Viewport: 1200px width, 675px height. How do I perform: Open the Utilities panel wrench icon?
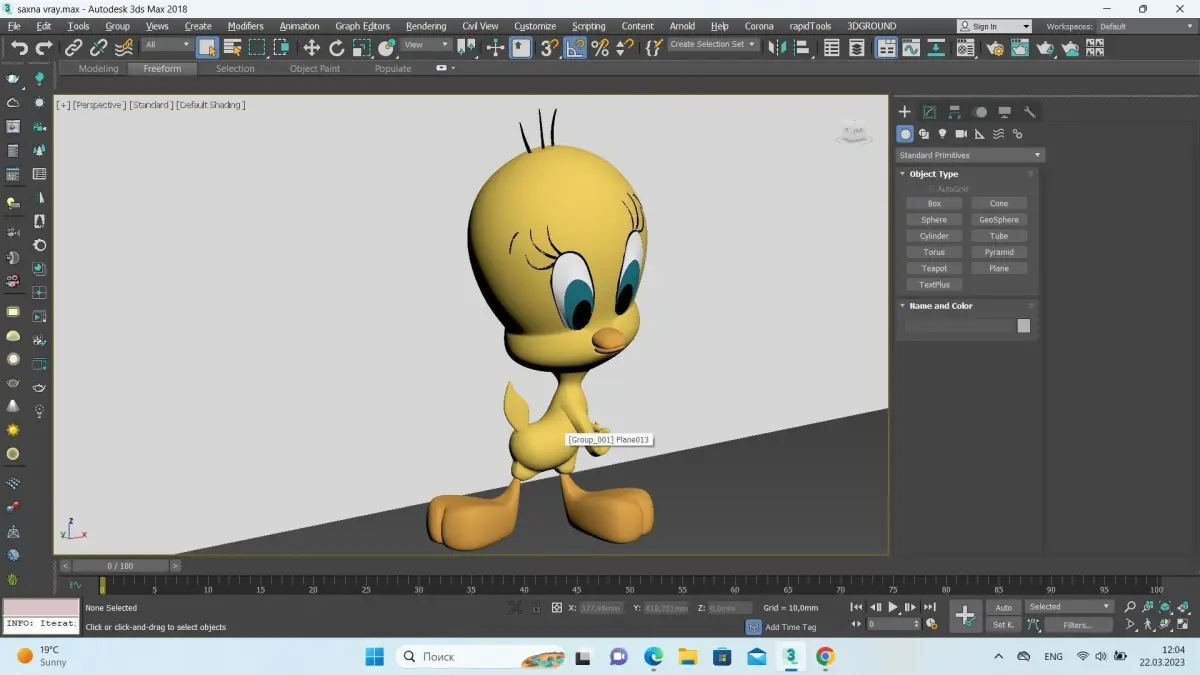(x=1029, y=112)
